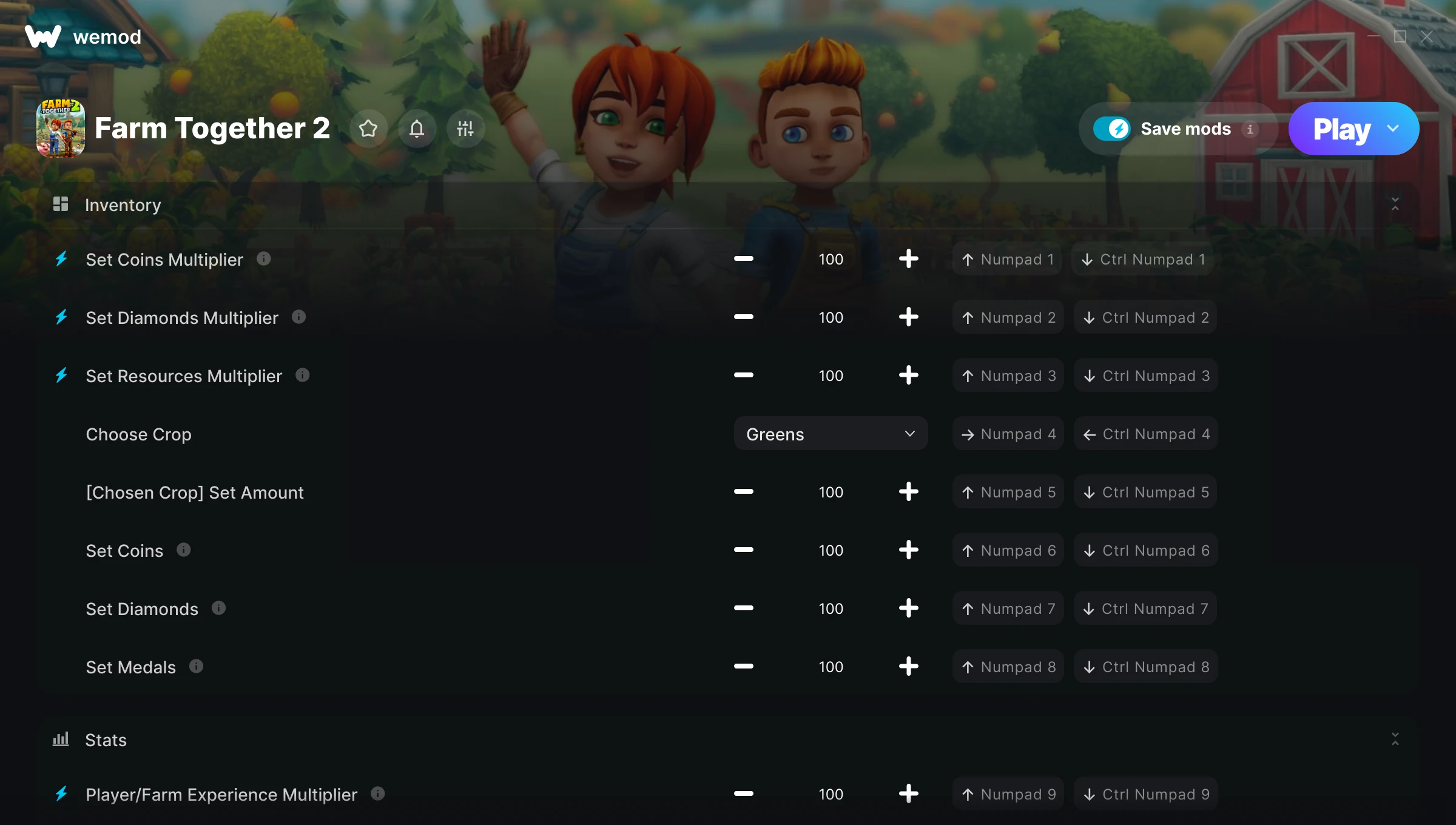The width and height of the screenshot is (1456, 825).
Task: Open the mod settings sliders icon
Action: pos(465,129)
